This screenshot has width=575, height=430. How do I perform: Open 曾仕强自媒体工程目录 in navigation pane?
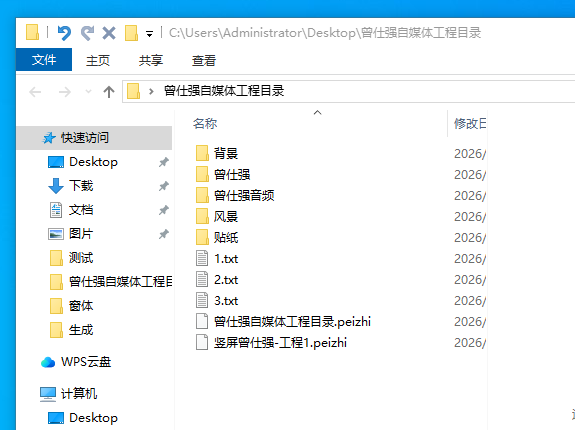click(121, 282)
